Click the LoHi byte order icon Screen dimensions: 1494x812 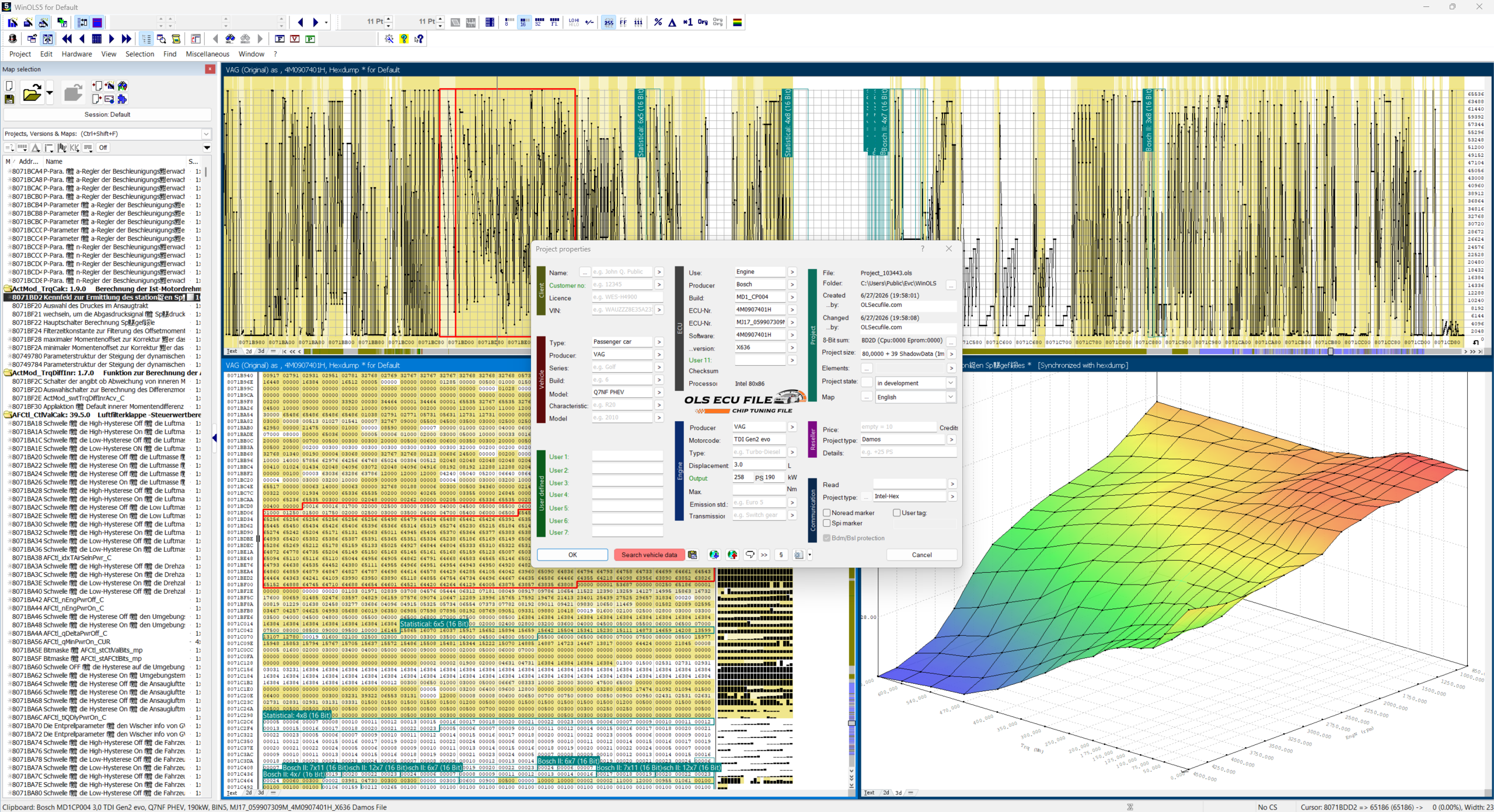pyautogui.click(x=574, y=22)
